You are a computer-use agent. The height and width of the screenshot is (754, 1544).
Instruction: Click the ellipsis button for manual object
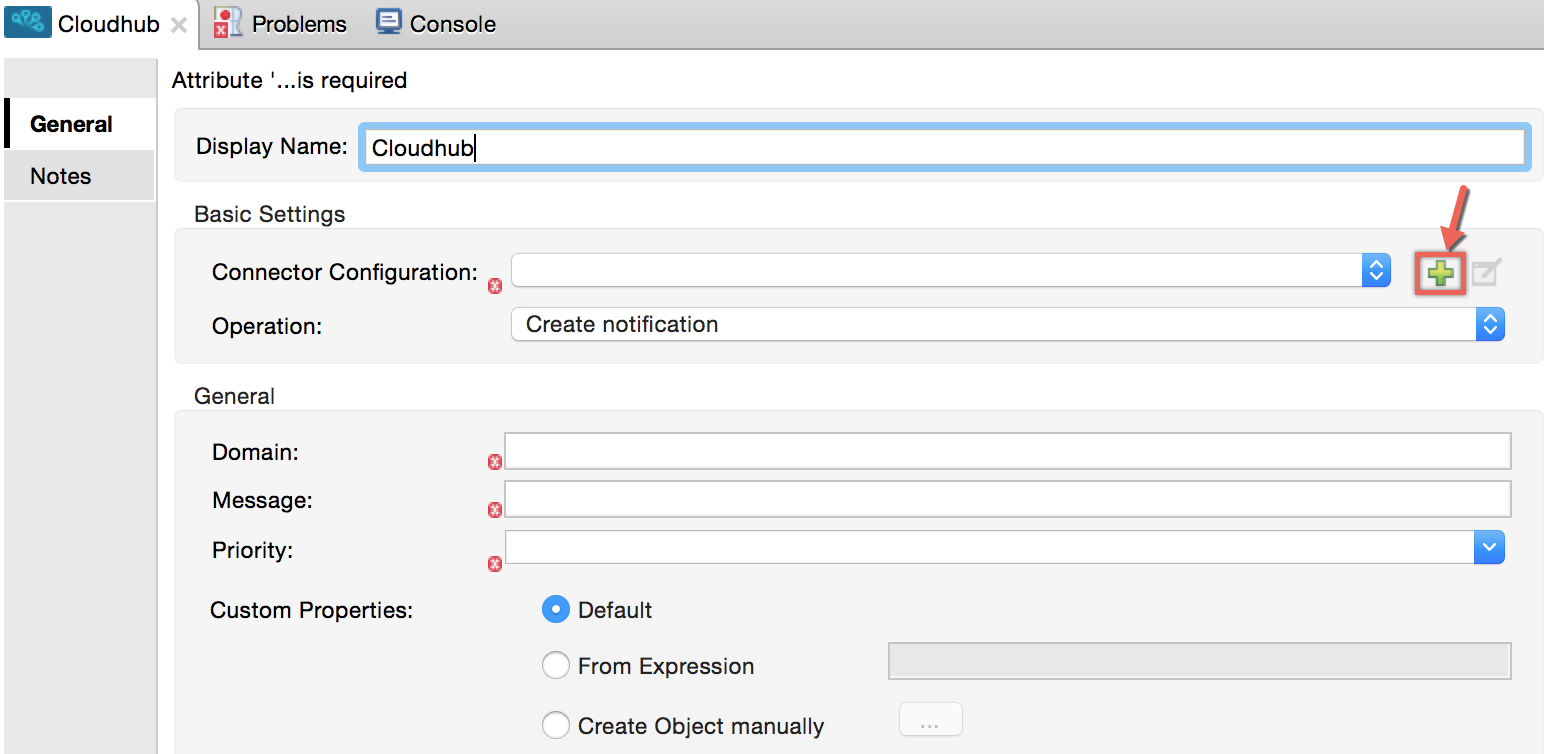tap(931, 720)
